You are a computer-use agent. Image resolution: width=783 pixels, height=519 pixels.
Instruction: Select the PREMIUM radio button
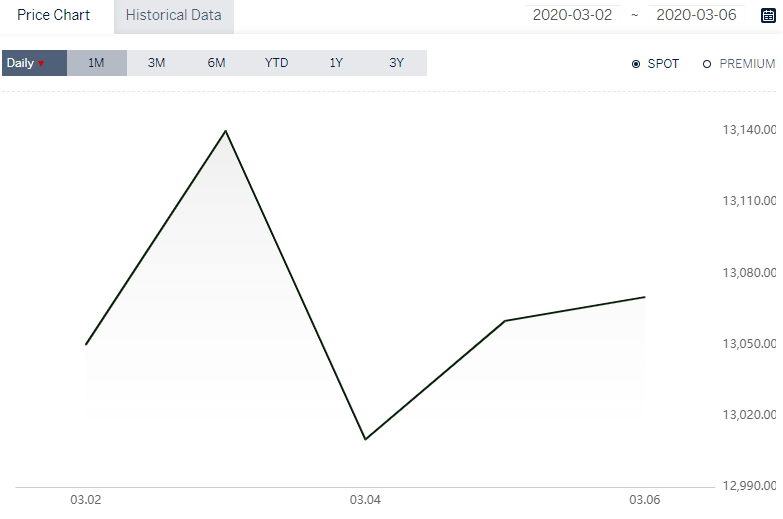(x=707, y=64)
